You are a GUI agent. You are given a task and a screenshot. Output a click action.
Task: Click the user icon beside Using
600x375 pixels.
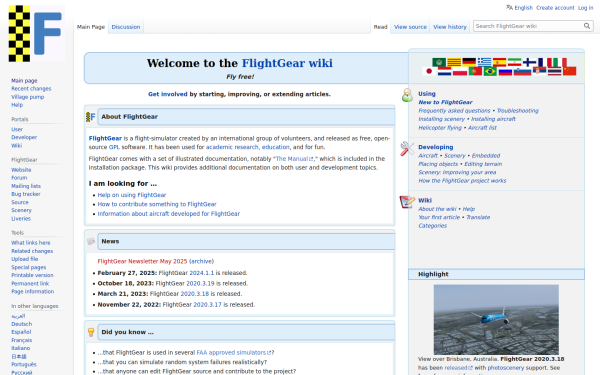407,95
